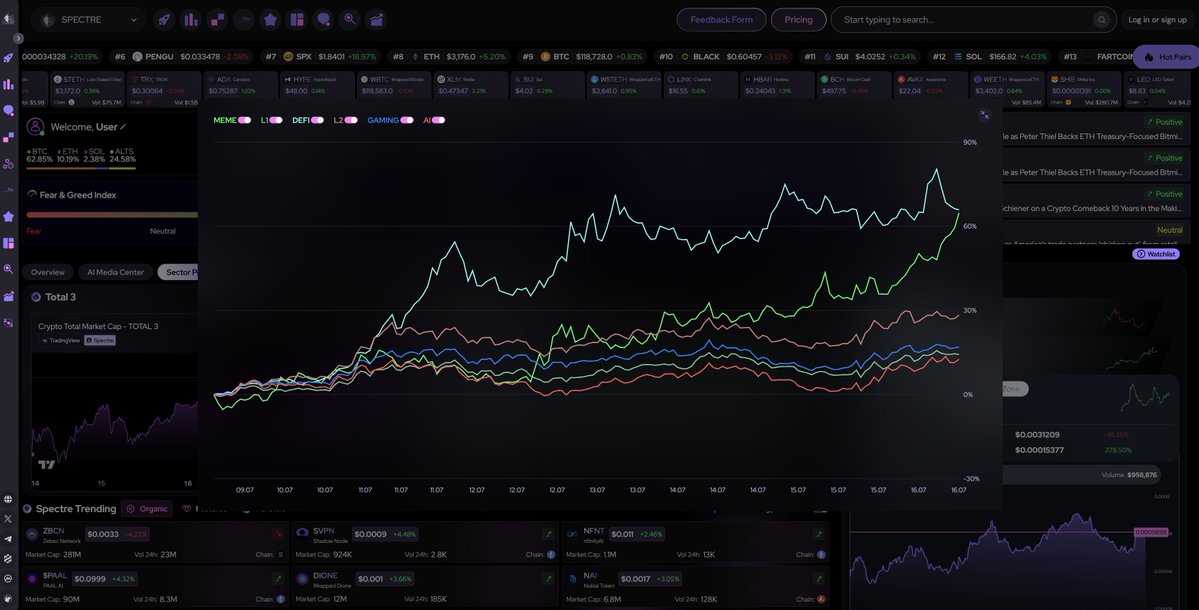Open the HYPE Hyperliquid price card

(x=317, y=85)
